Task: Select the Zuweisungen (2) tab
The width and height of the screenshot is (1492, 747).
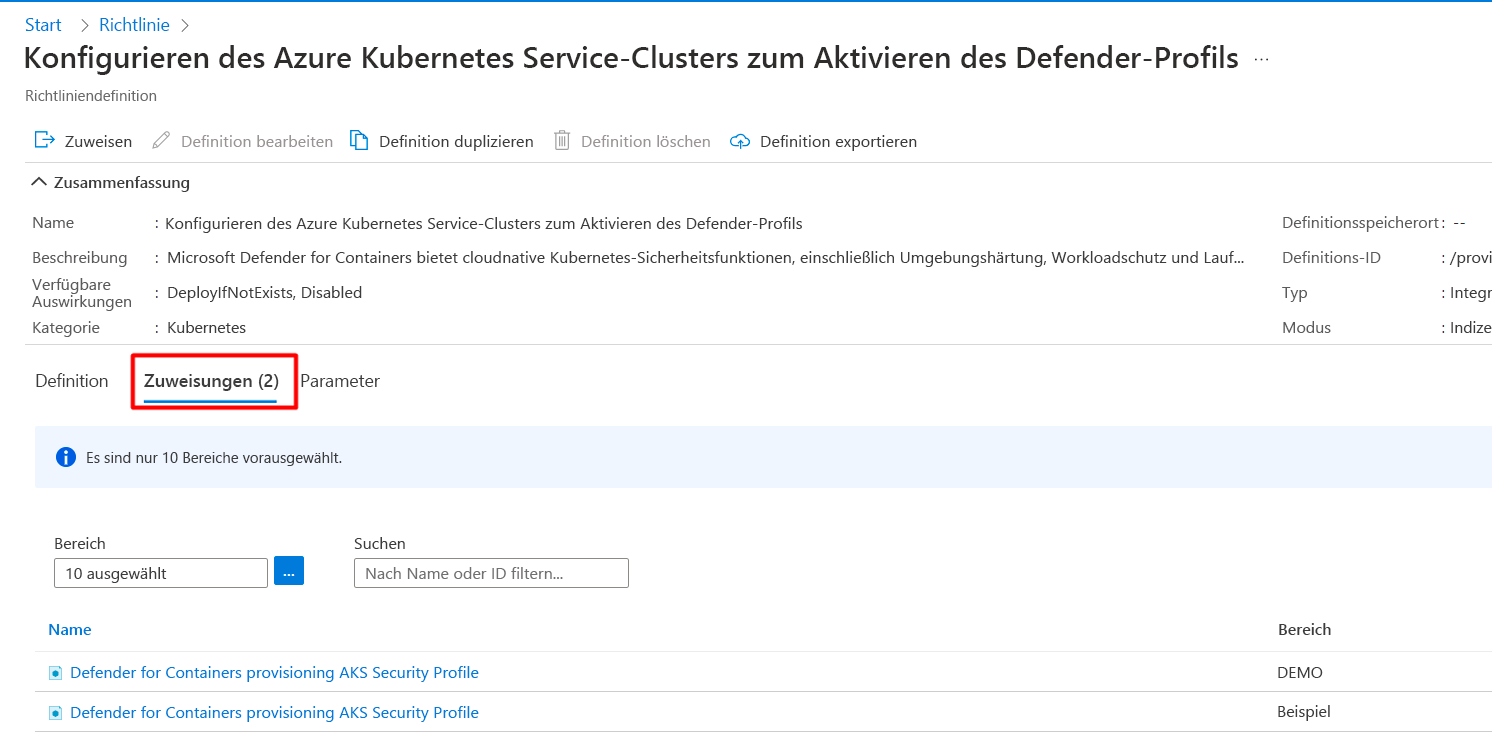Action: [211, 381]
